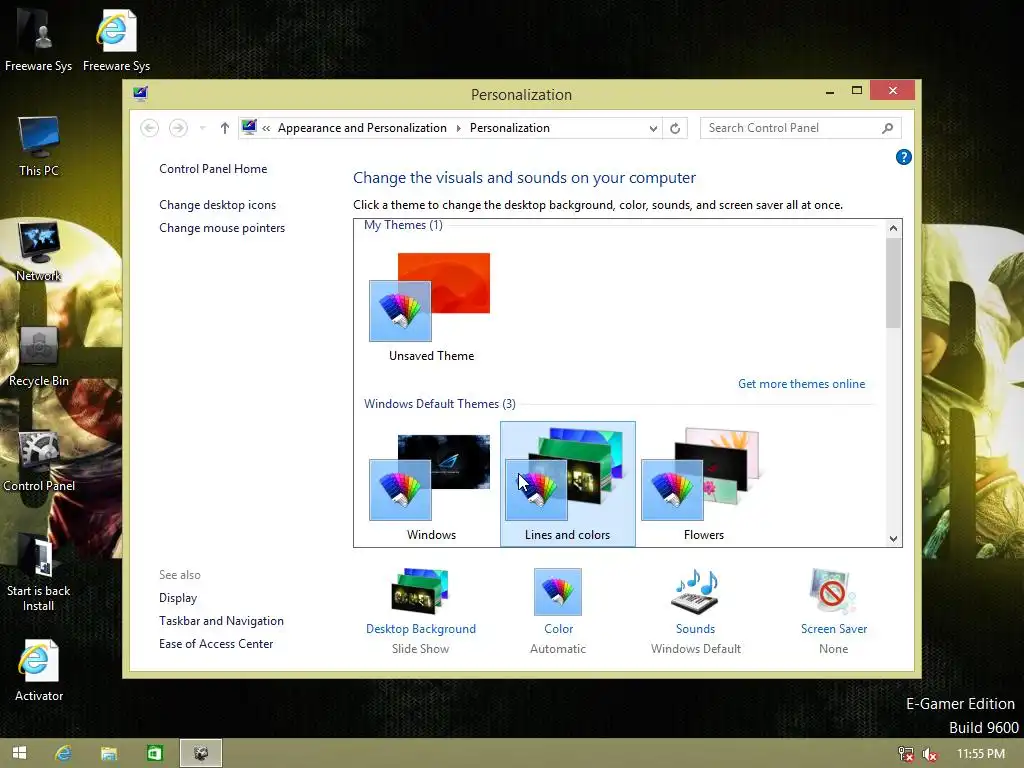Click Change desktop icons link

217,205
